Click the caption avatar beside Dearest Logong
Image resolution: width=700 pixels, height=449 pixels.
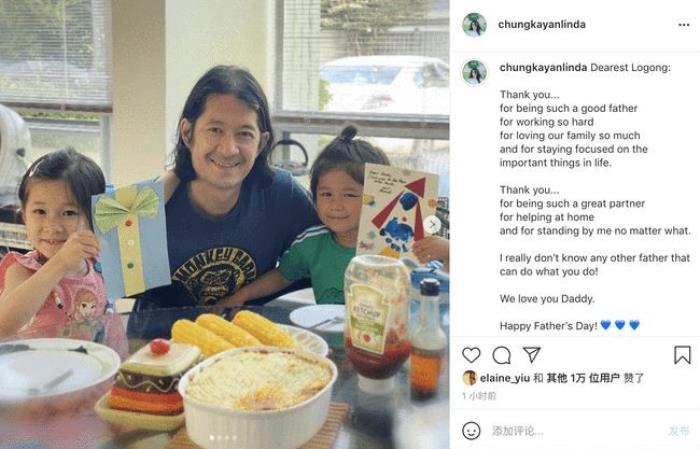pyautogui.click(x=474, y=72)
